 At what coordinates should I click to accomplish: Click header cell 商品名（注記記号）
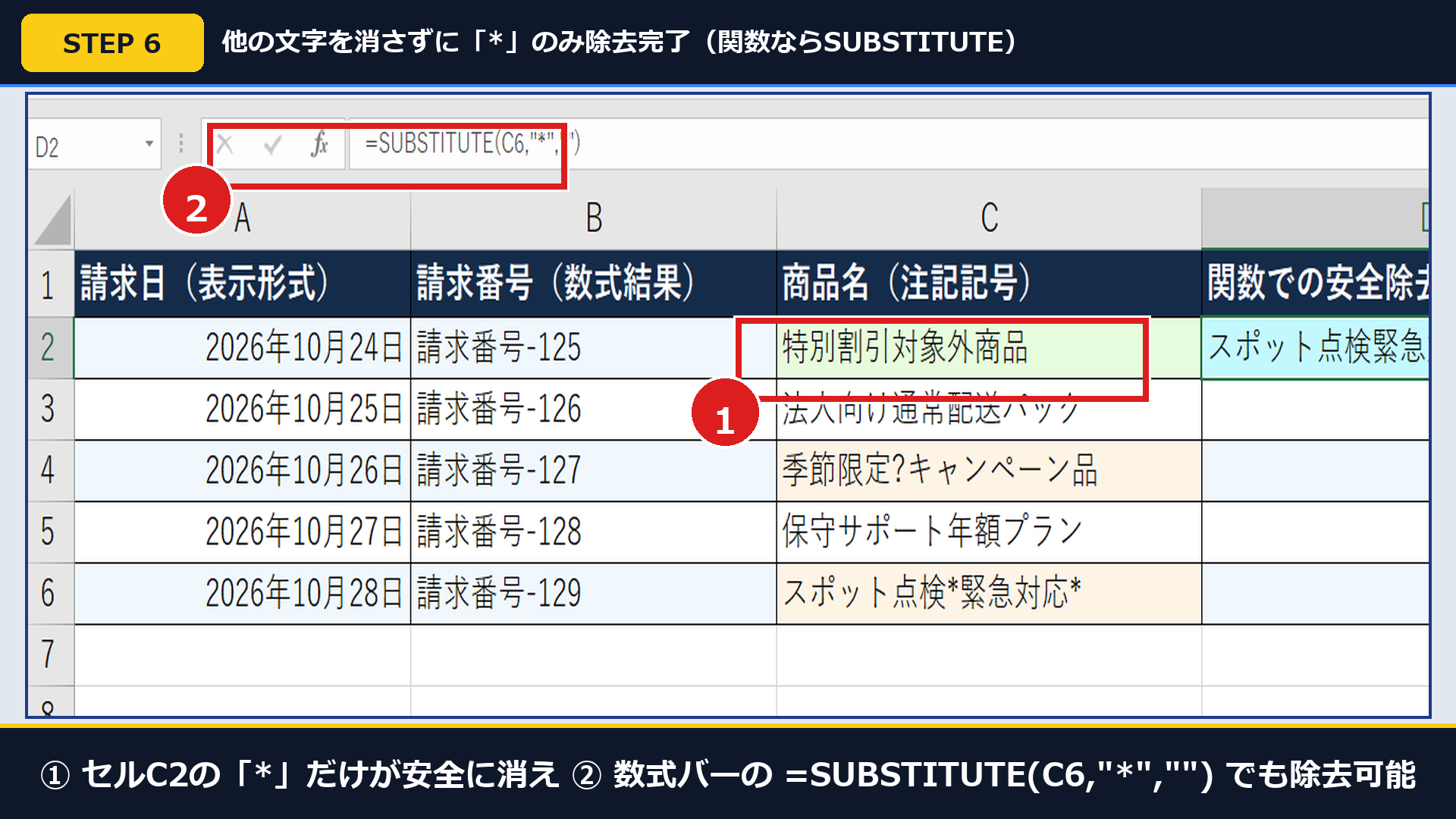coord(989,284)
